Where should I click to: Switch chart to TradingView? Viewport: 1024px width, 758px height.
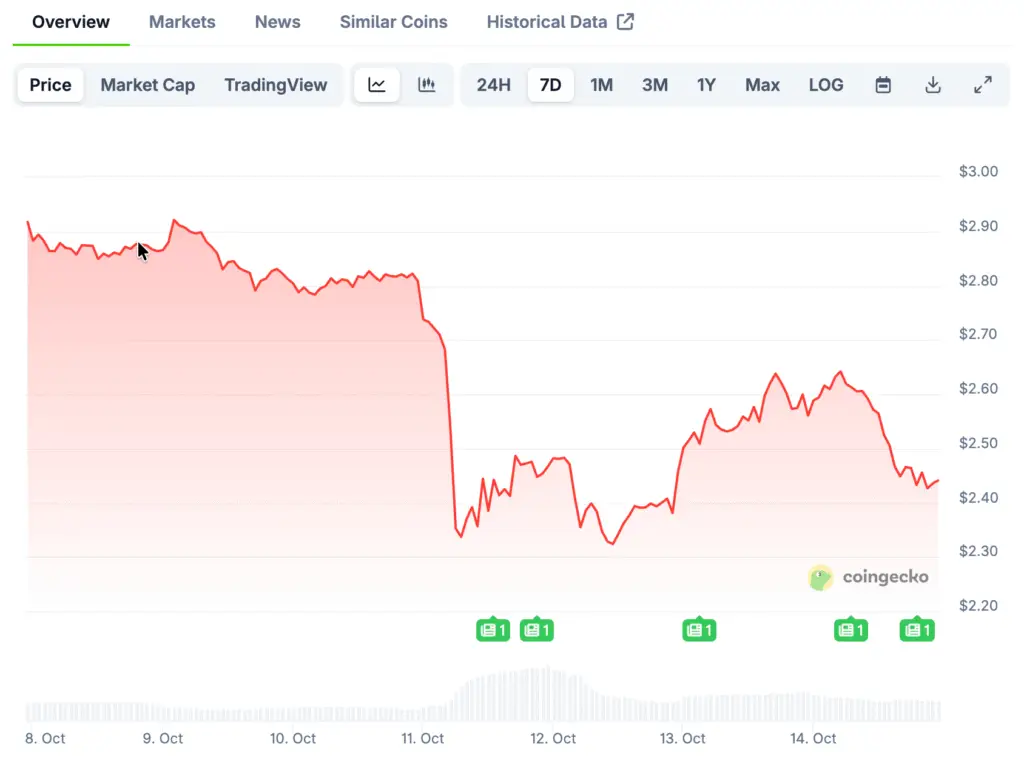[276, 85]
